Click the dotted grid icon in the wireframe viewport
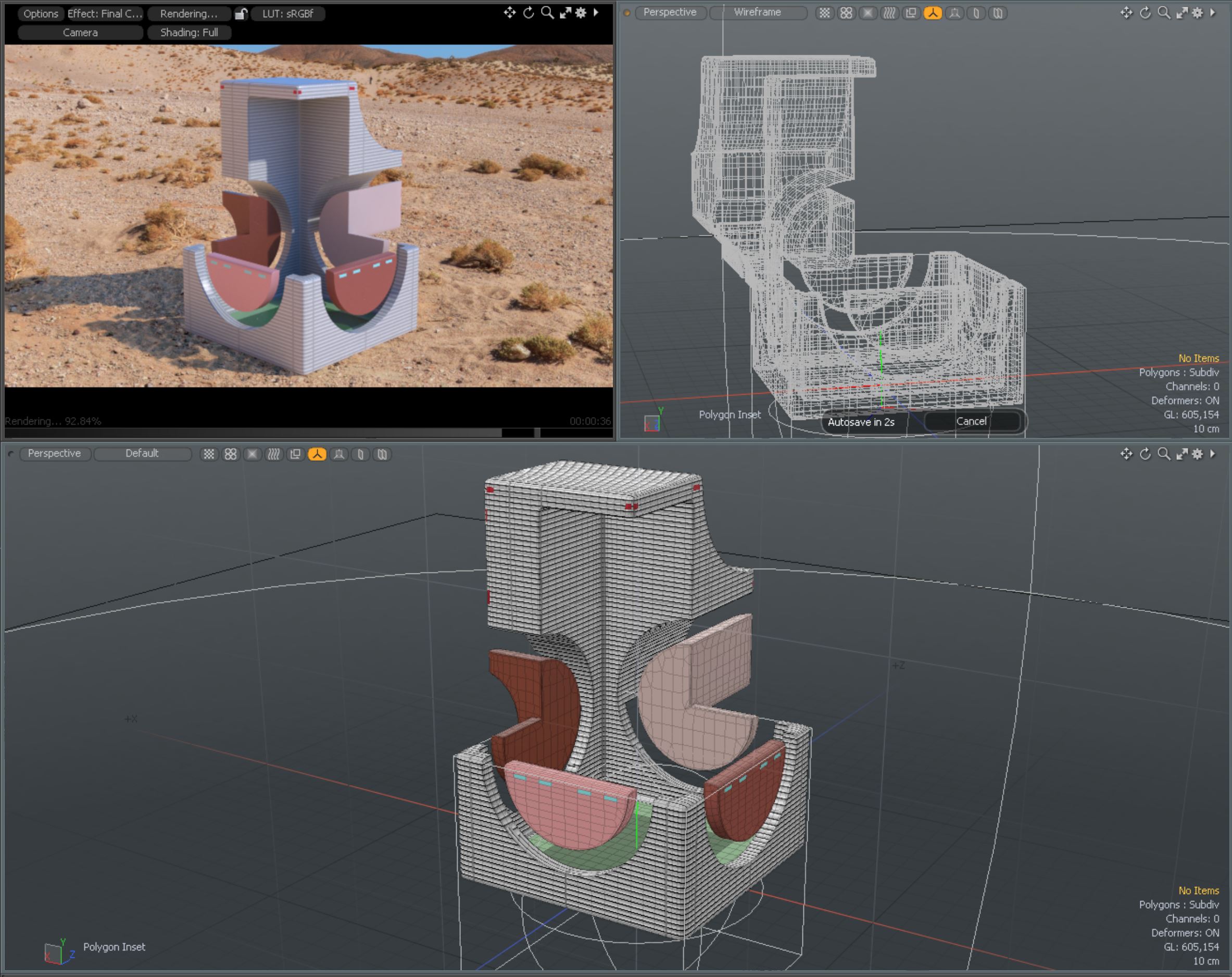This screenshot has width=1232, height=977. [x=824, y=12]
